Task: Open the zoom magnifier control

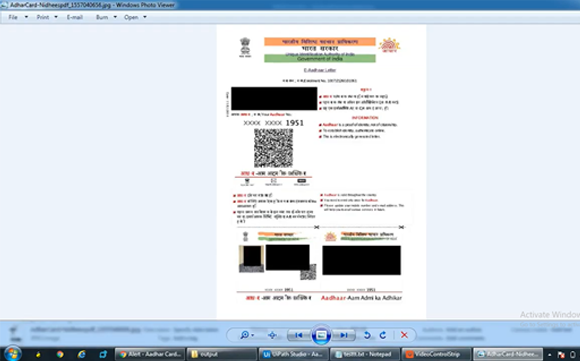Action: (247, 335)
